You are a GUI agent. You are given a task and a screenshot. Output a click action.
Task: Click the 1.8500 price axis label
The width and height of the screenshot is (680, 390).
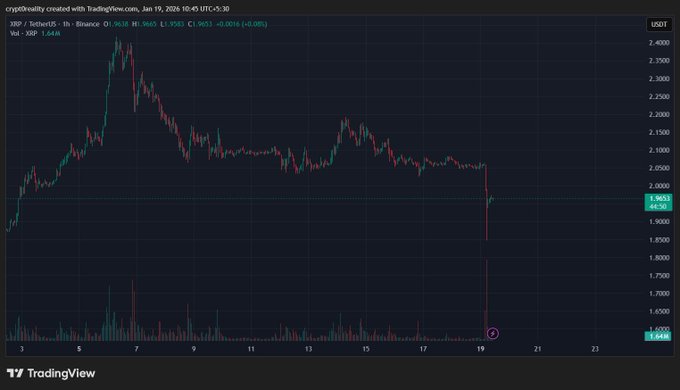(x=659, y=239)
